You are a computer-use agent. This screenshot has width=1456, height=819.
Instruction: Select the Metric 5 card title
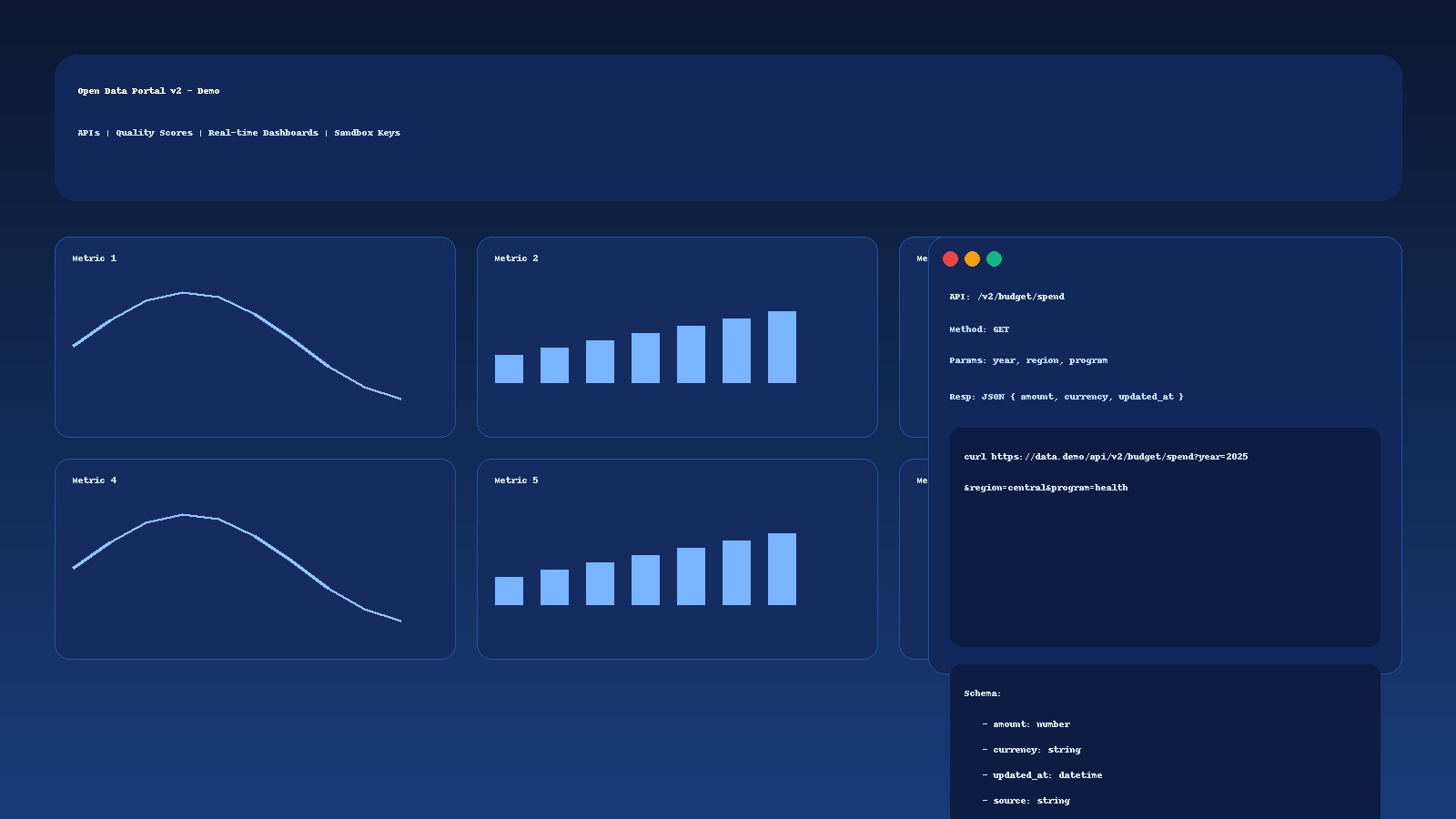point(516,480)
